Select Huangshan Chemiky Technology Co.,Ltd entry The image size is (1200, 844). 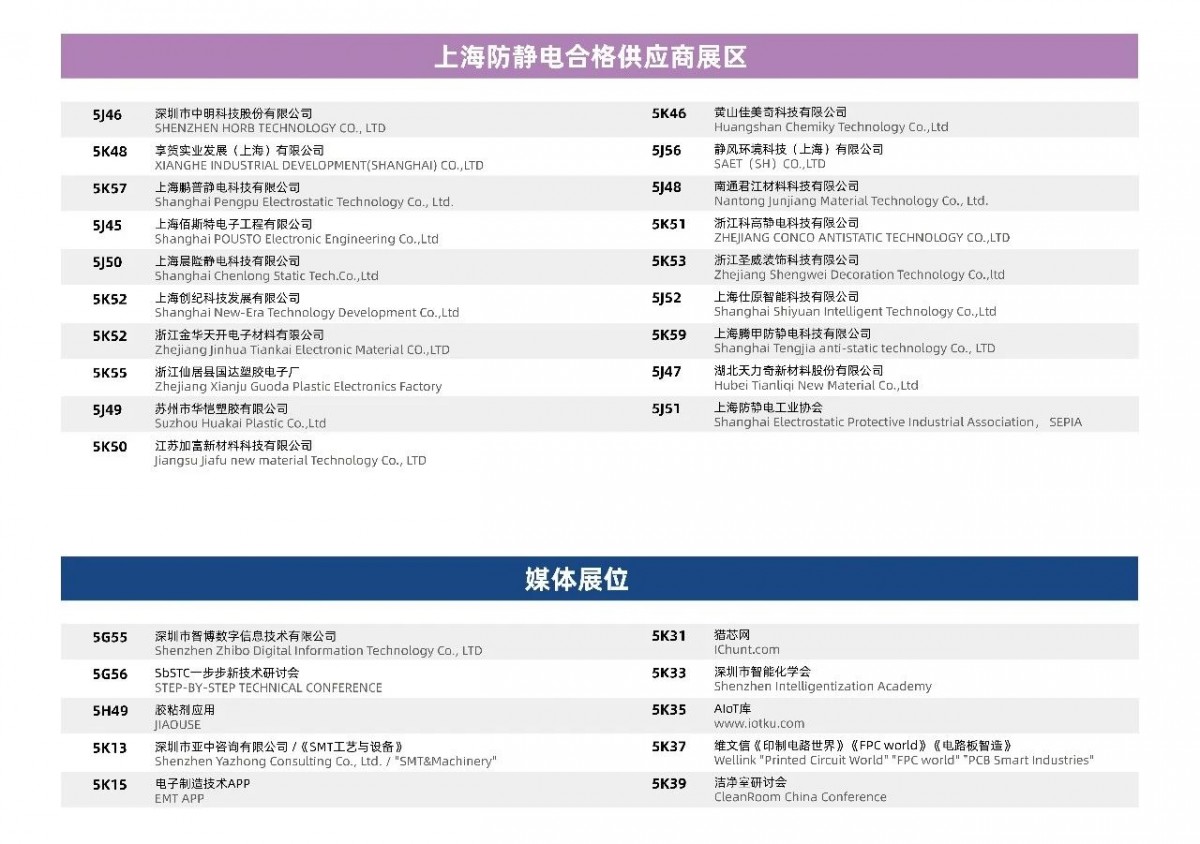point(830,127)
